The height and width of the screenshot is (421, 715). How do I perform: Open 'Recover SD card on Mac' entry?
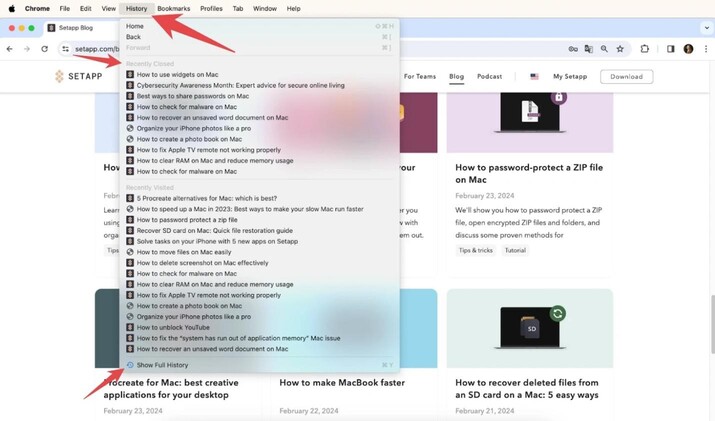coord(259,230)
